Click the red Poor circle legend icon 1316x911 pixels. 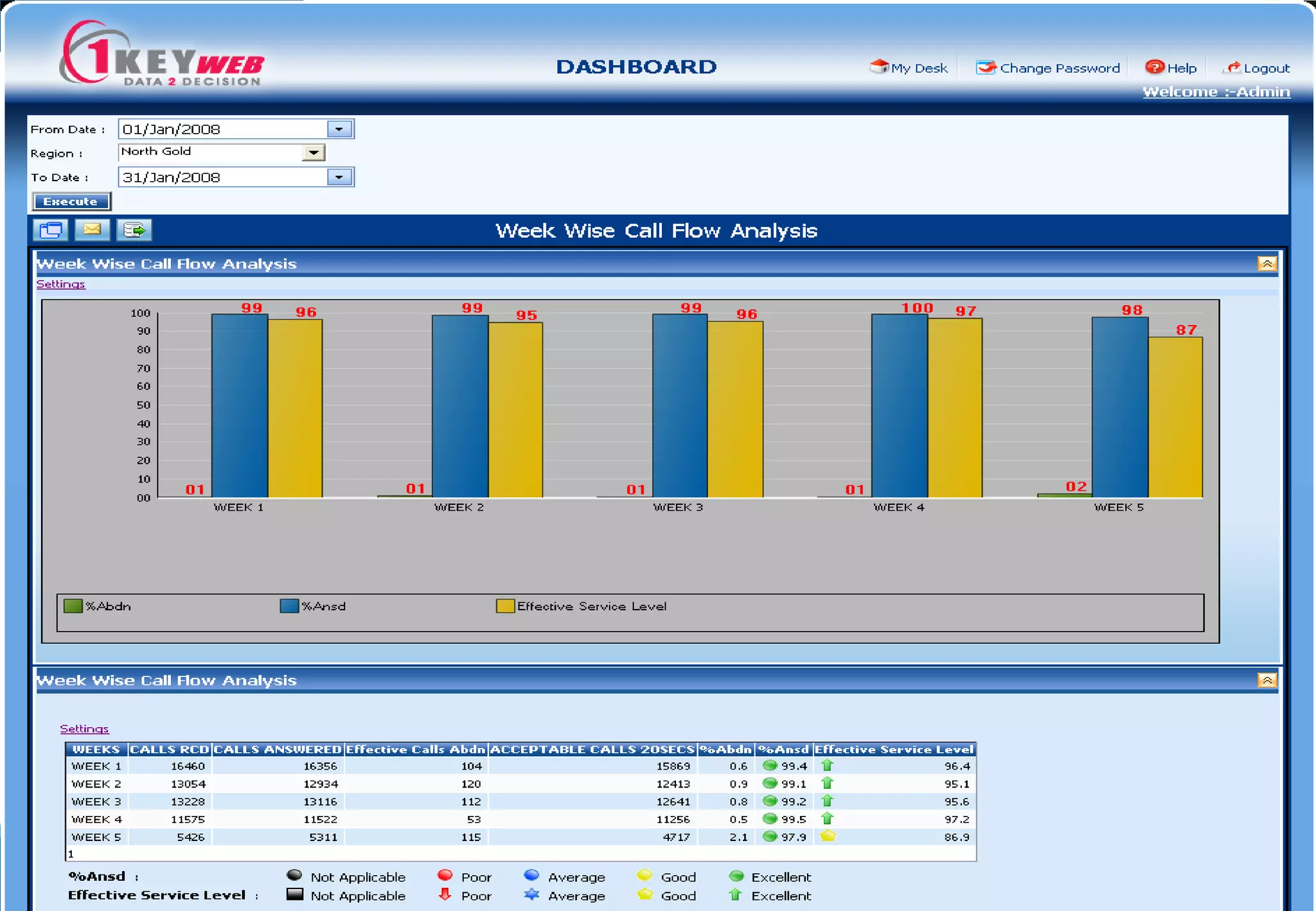coord(445,875)
